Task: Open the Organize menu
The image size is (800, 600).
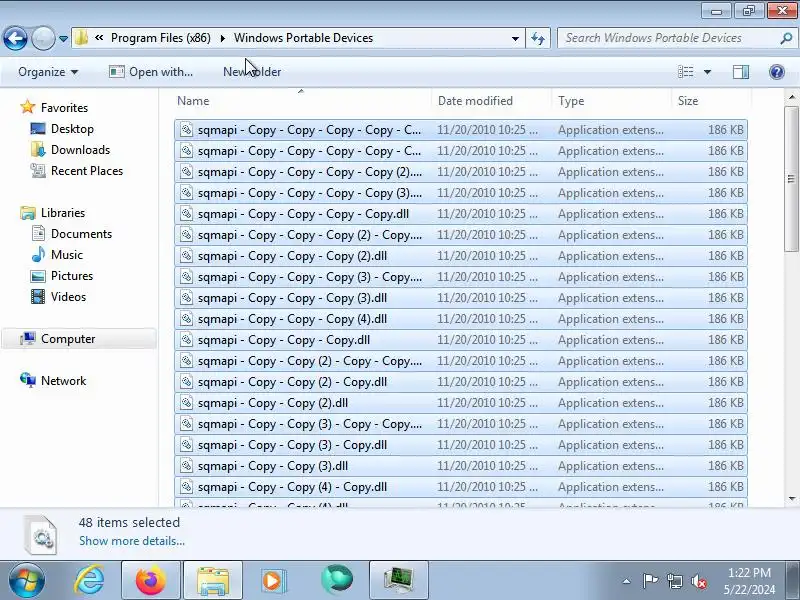Action: click(48, 72)
